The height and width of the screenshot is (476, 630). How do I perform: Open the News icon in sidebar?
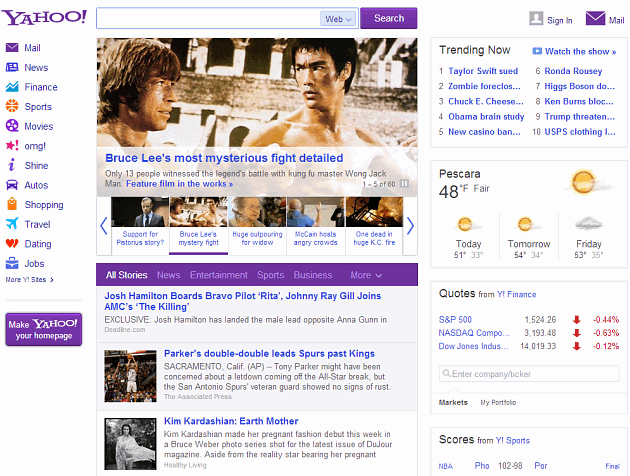click(12, 67)
